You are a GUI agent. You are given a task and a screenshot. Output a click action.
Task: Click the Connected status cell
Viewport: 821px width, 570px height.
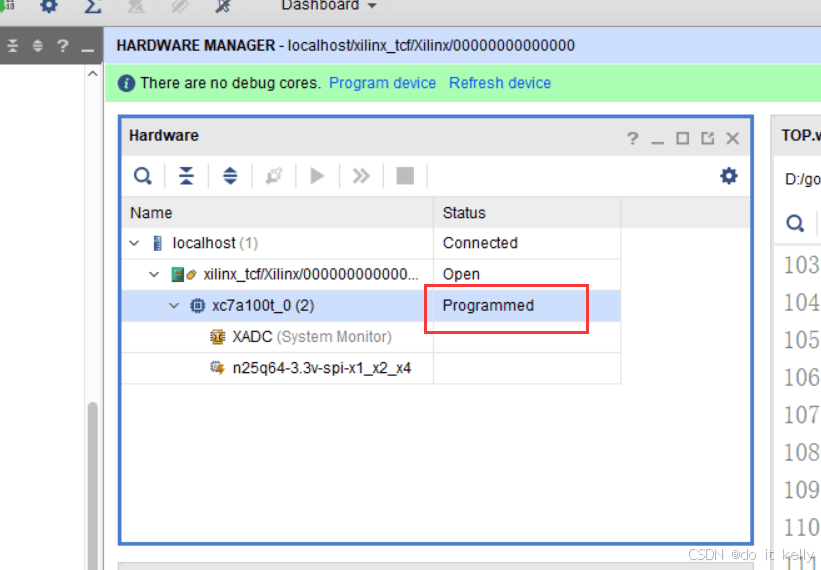[527, 243]
